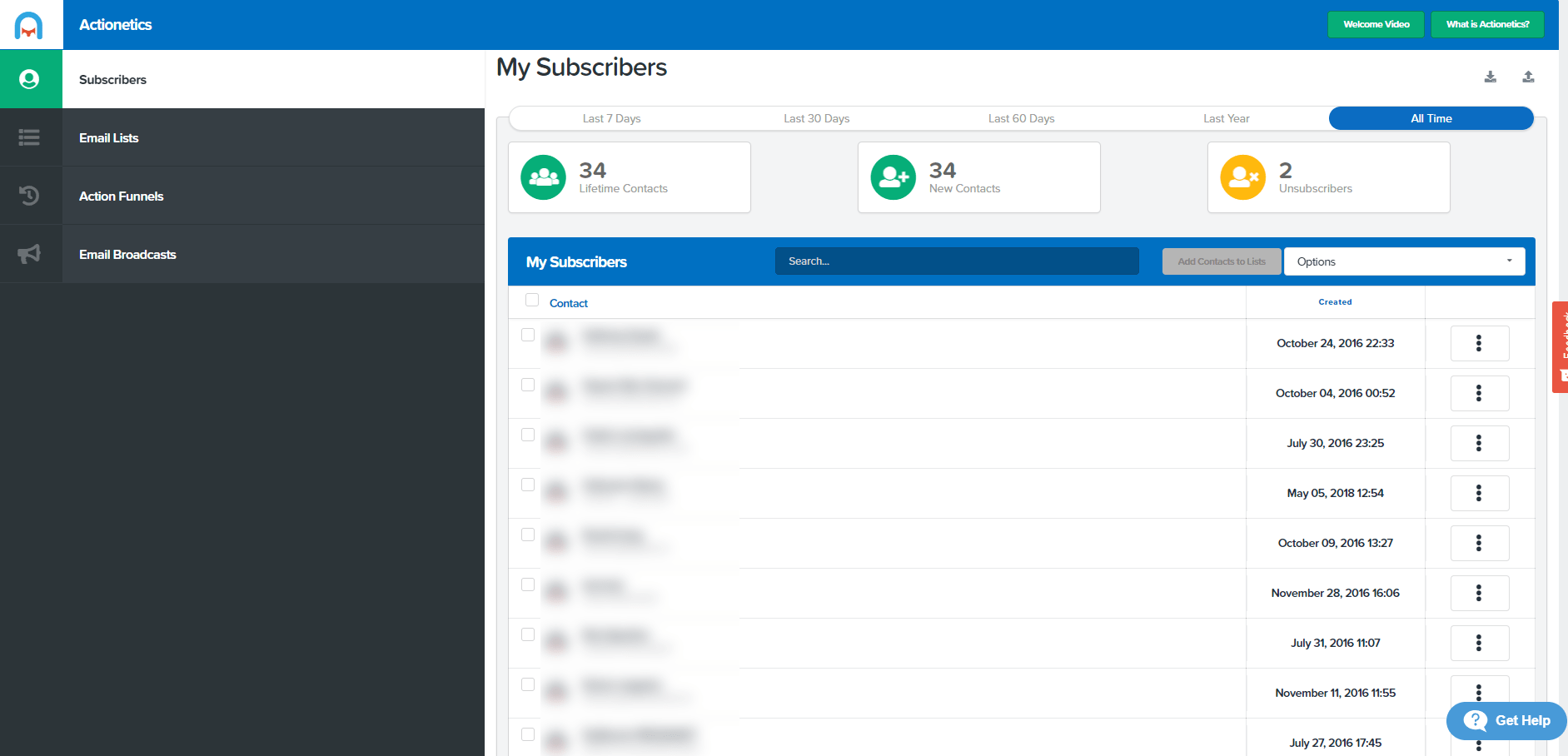Open the Action Funnels history icon
Viewport: 1568px width, 756px height.
(29, 196)
